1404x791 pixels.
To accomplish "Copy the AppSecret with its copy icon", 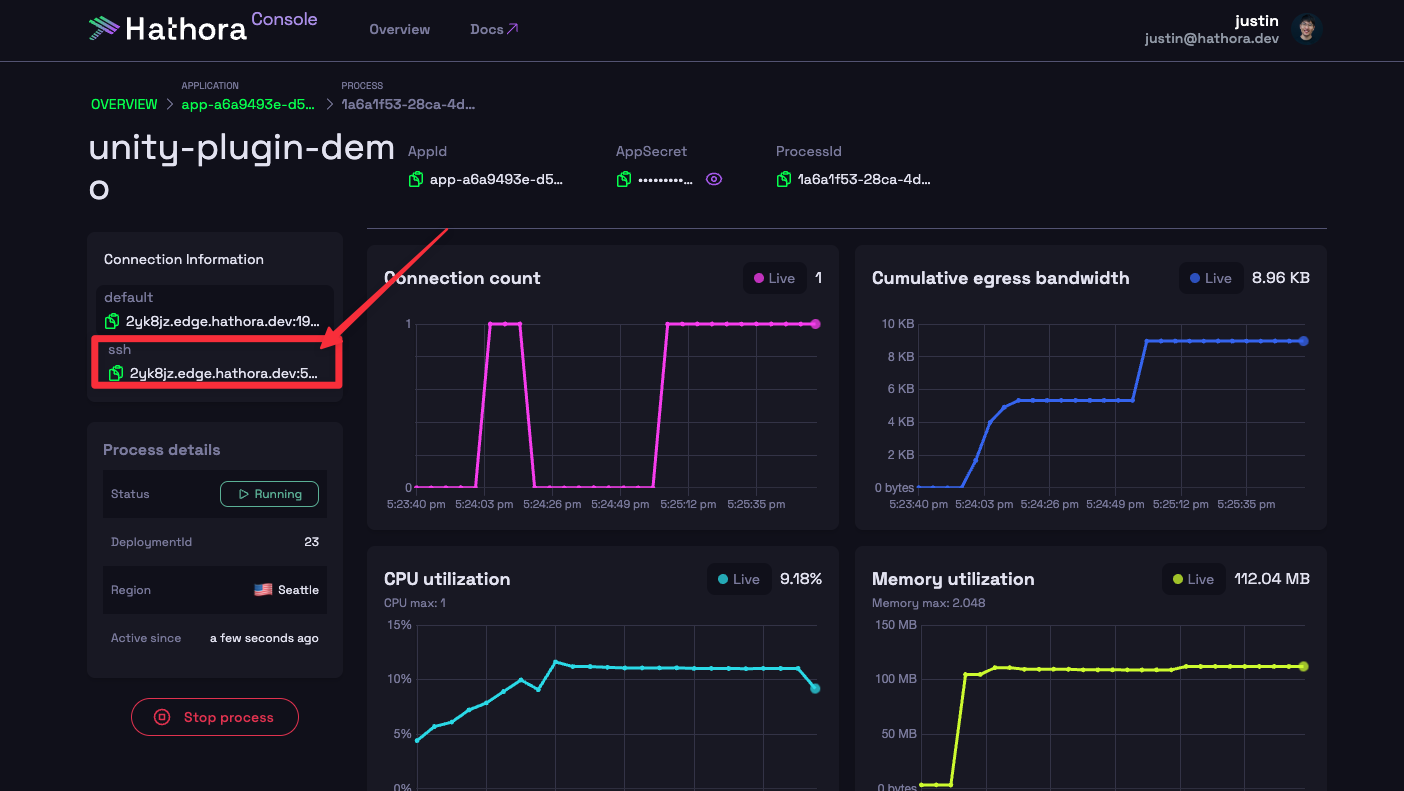I will click(624, 180).
